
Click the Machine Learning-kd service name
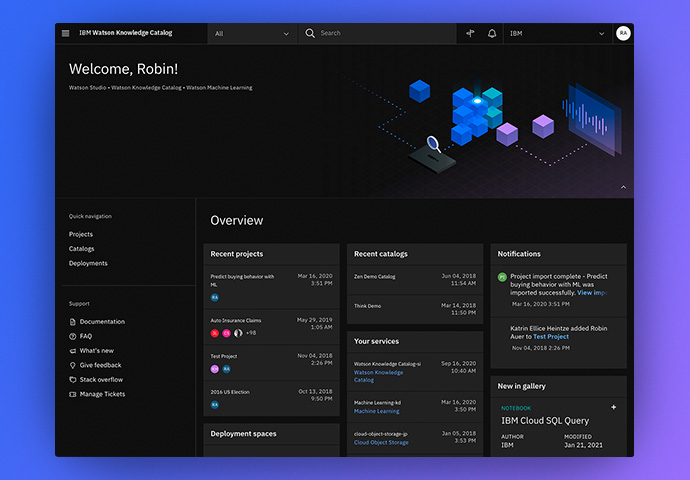(x=377, y=403)
